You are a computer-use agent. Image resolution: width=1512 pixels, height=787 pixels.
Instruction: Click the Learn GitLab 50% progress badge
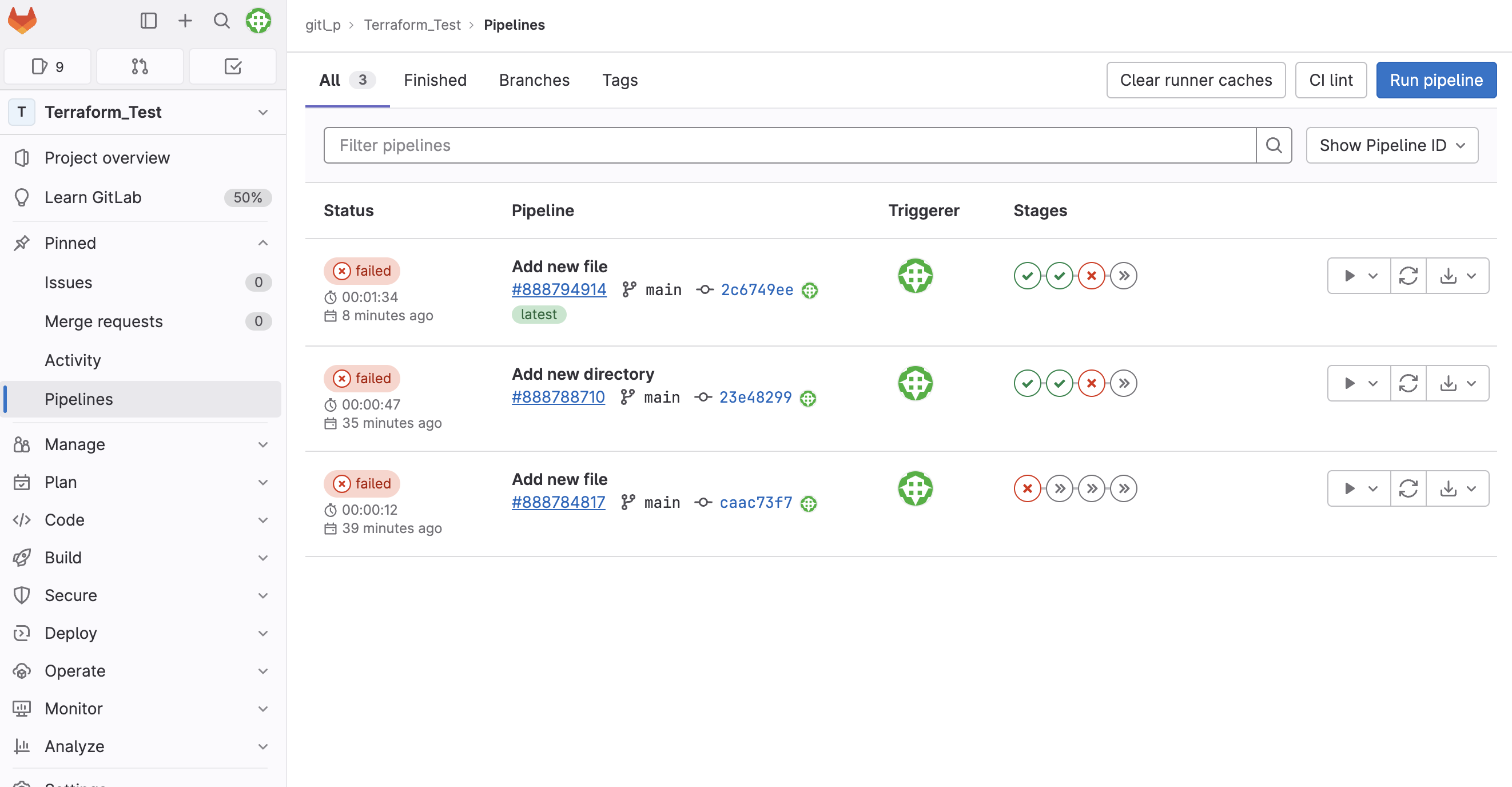pos(247,197)
